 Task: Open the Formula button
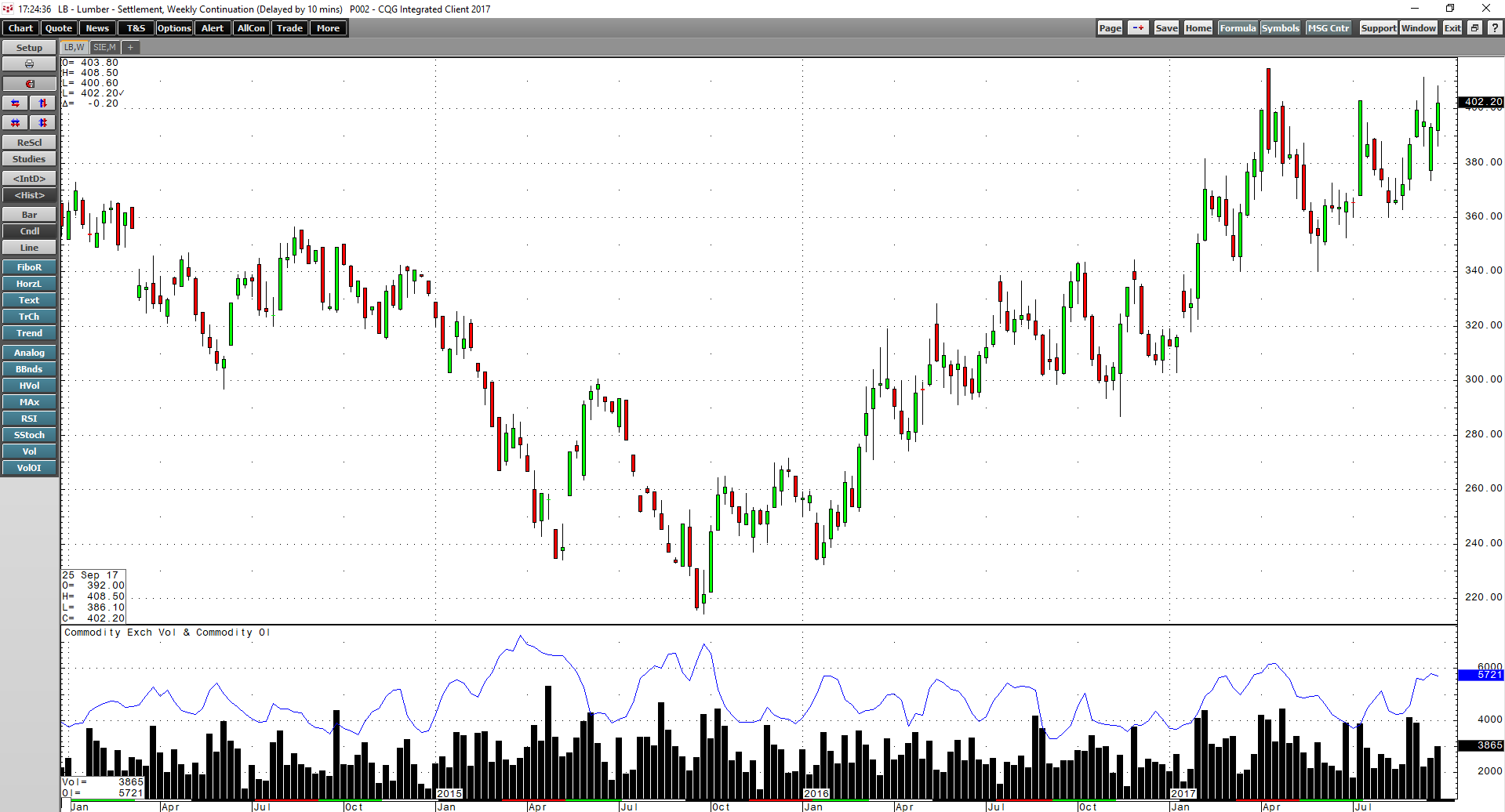click(x=1238, y=28)
